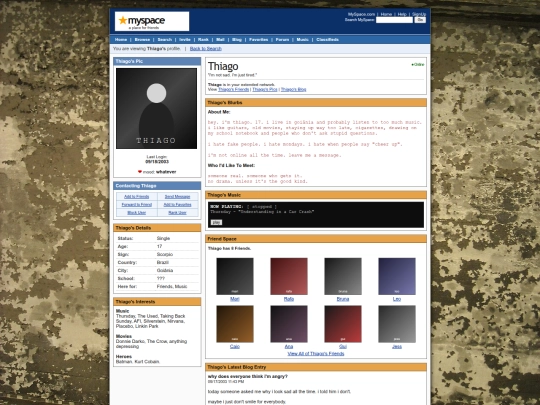
Task: Open Forum in the navigation bar
Action: point(282,40)
